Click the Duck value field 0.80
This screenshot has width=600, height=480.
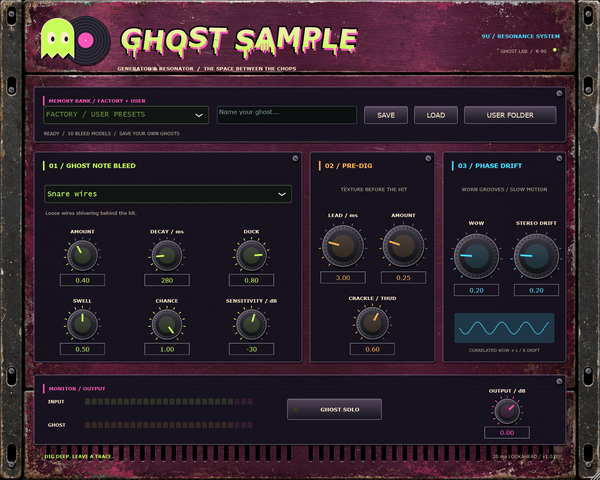(x=251, y=280)
